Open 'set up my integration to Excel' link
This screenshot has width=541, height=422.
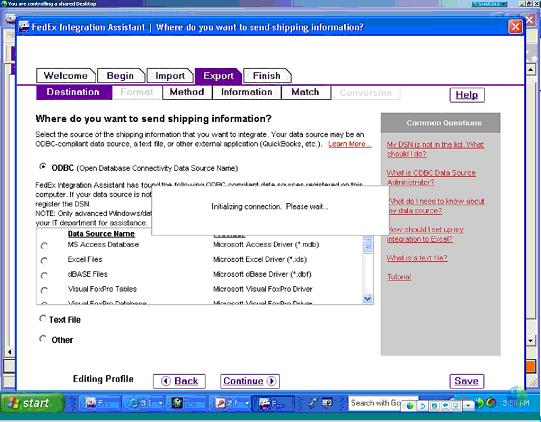point(425,234)
